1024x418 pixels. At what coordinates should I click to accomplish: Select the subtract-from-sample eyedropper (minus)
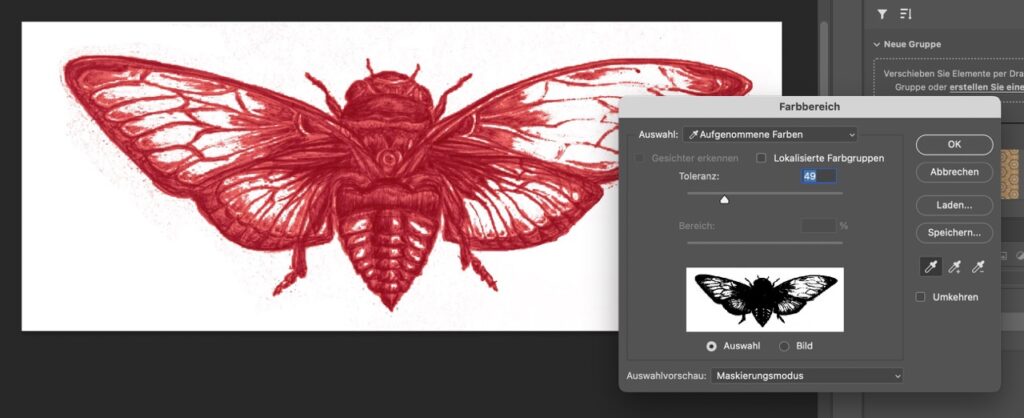[978, 266]
